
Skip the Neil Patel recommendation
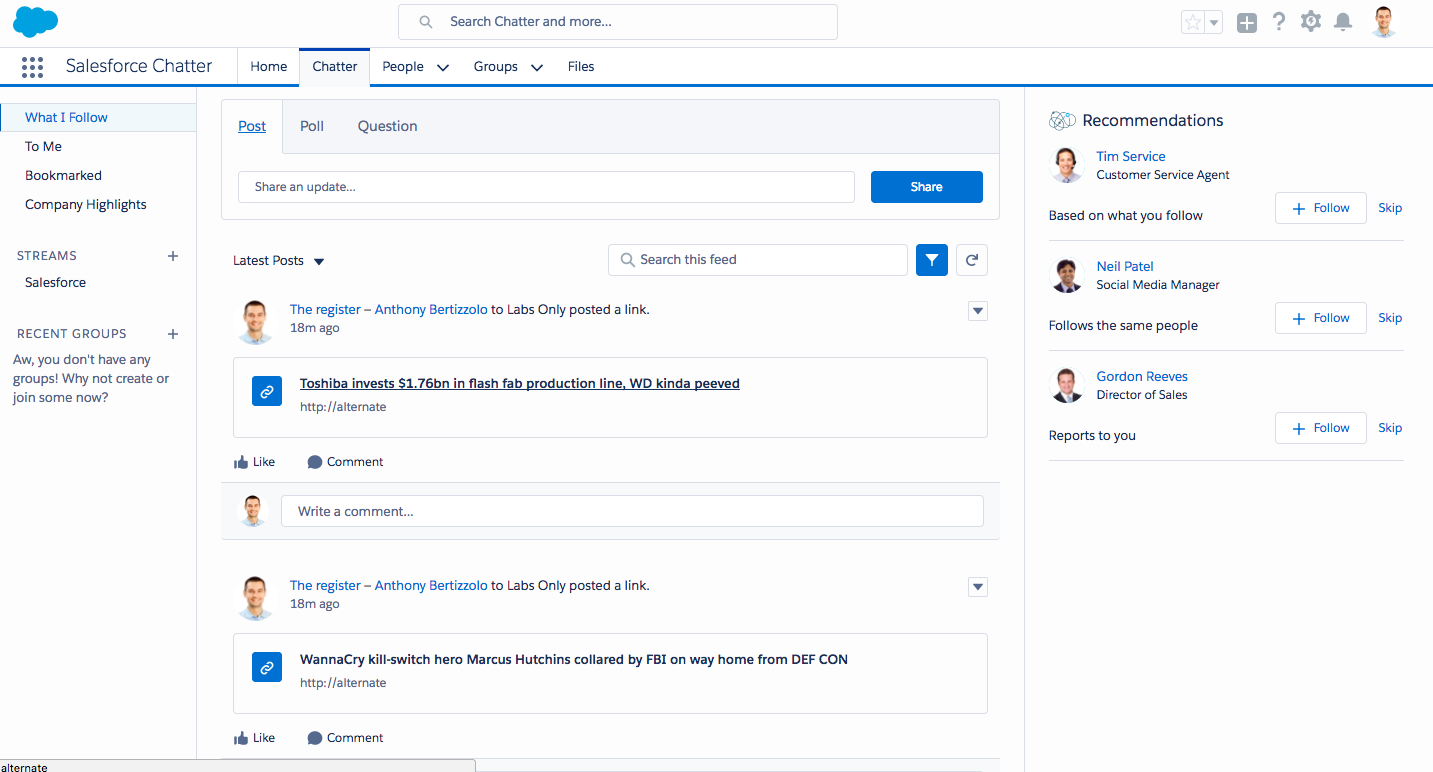tap(1390, 318)
